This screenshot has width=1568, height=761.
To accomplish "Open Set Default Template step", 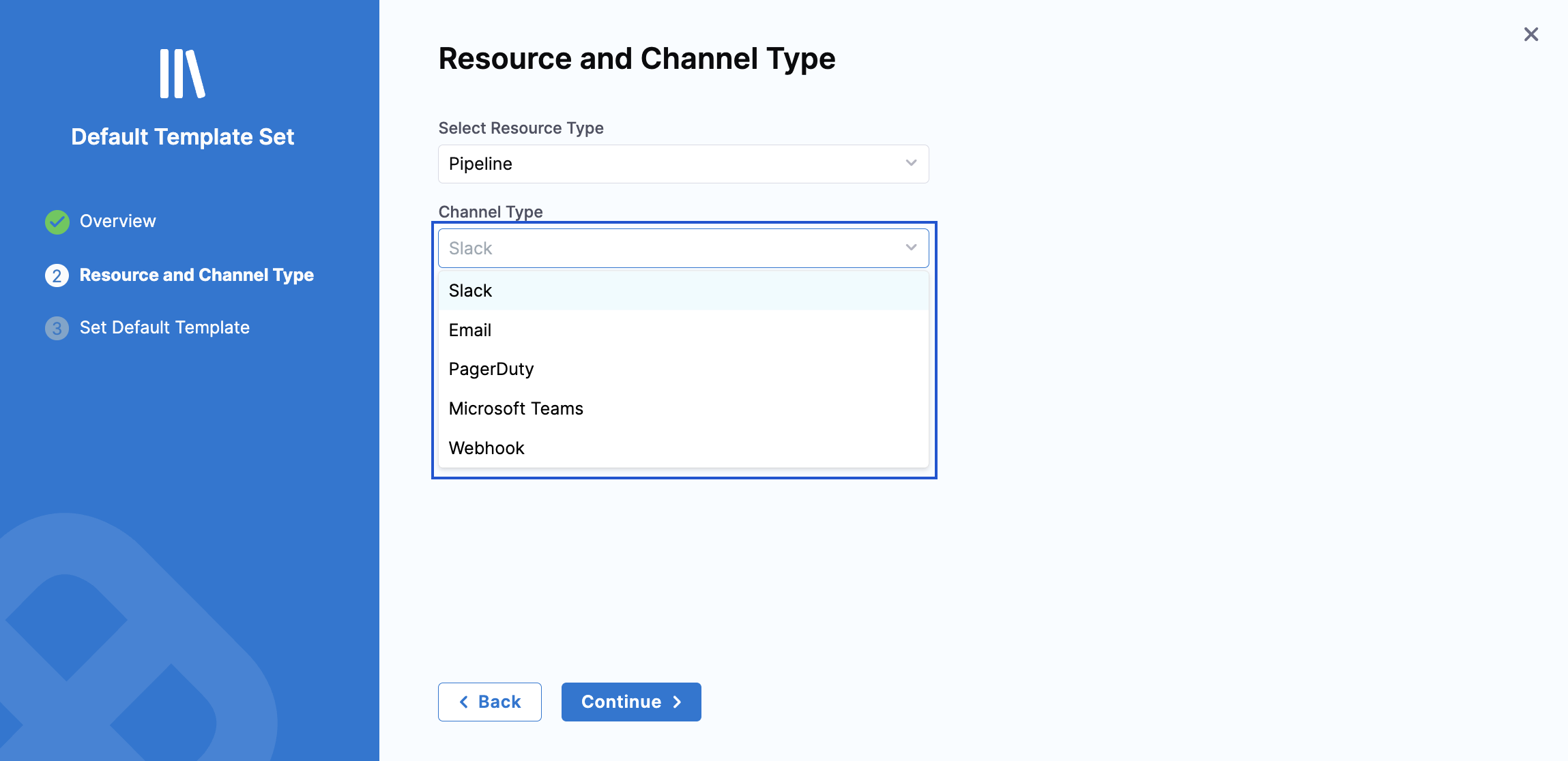I will [164, 327].
